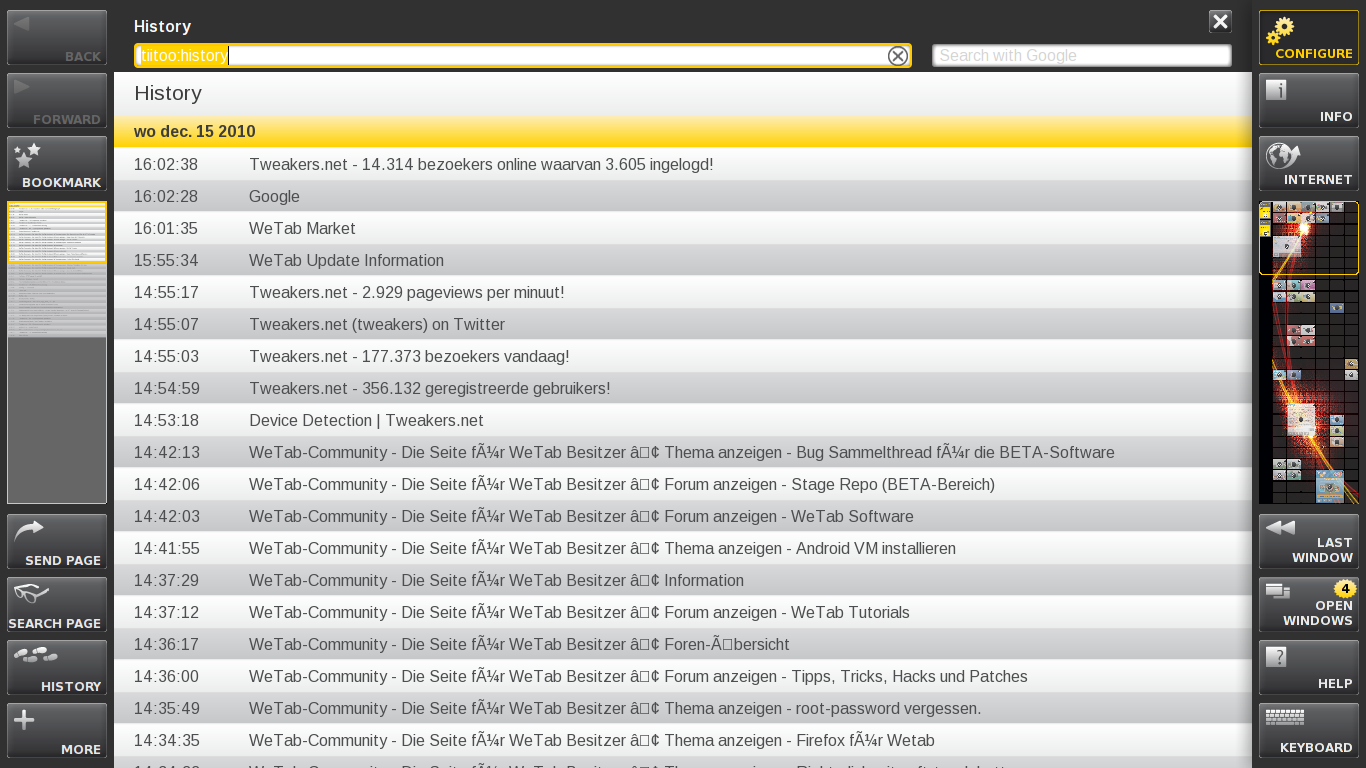Image resolution: width=1366 pixels, height=768 pixels.
Task: Open History via the footprints icon
Action: point(57,668)
